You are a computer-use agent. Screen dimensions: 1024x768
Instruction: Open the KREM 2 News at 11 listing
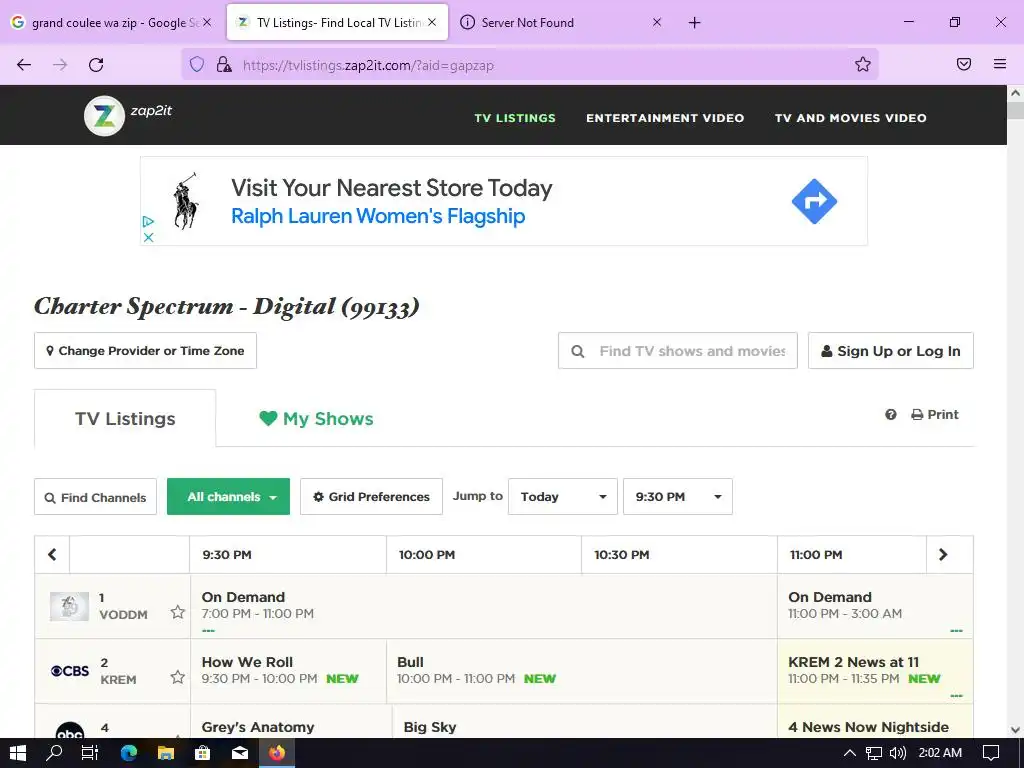875,671
